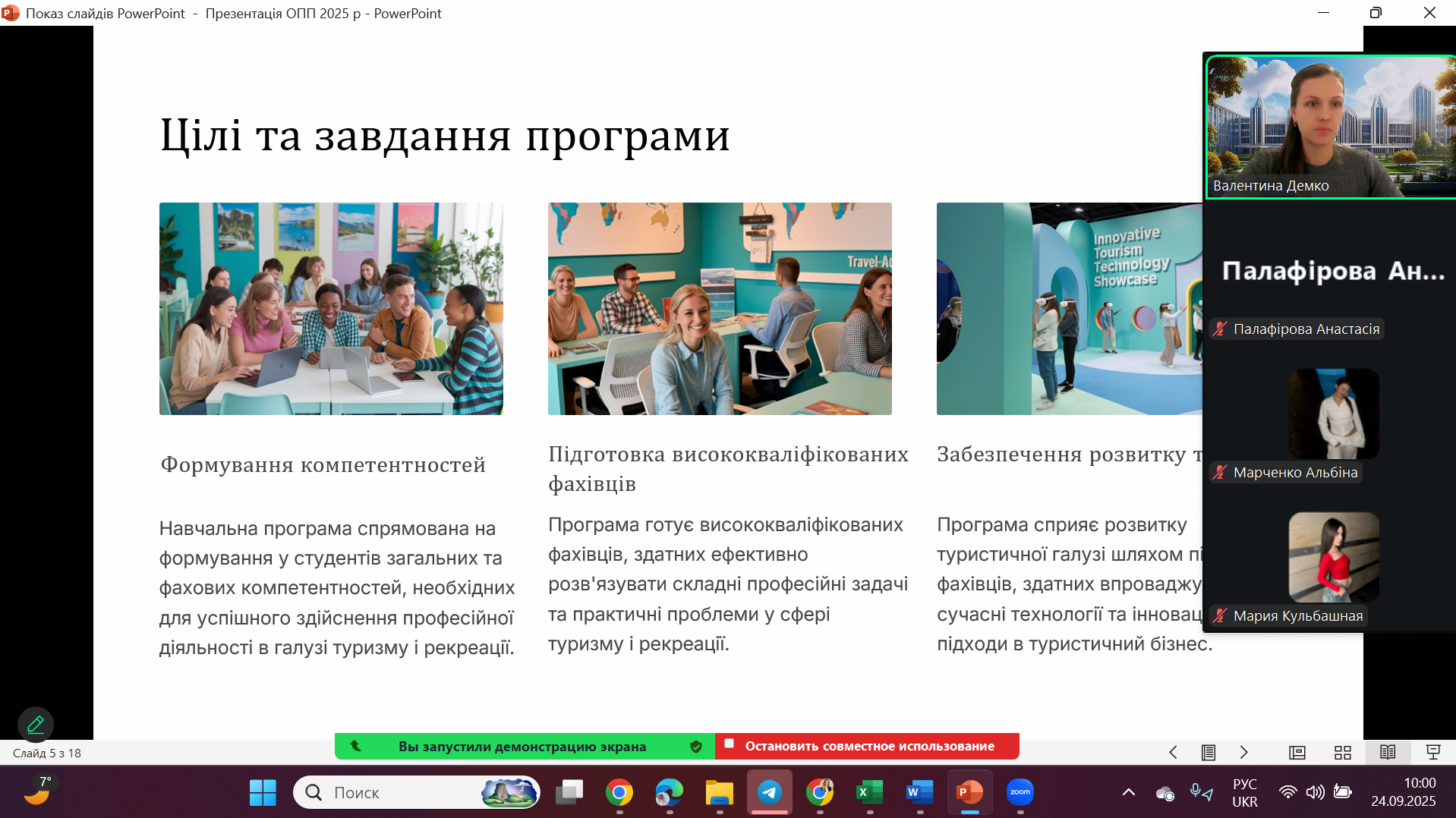Click the heading 'Підготовка висококваліфікованих фахівців'
Screen dimensions: 1456x818
(728, 469)
